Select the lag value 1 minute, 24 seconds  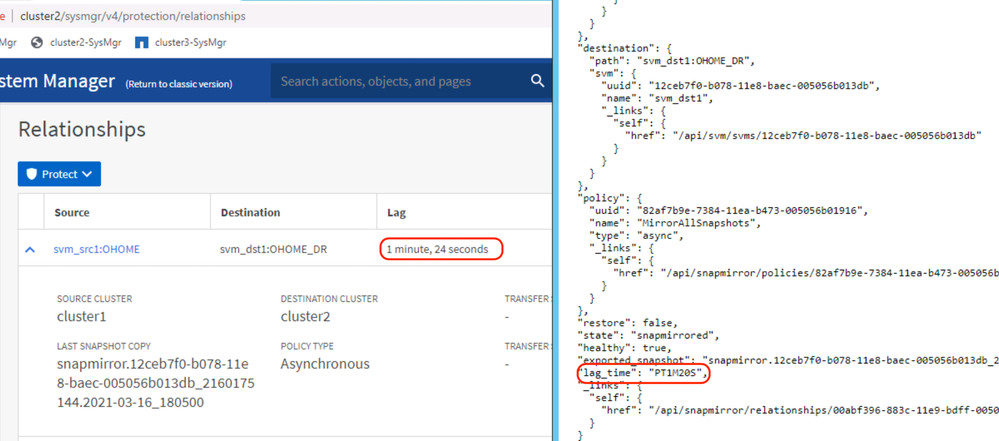coord(441,249)
